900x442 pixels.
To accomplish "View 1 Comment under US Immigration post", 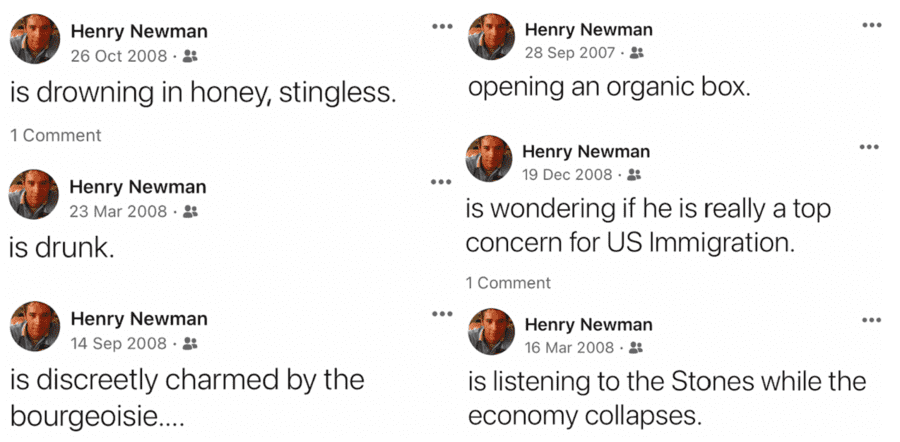I will point(508,283).
